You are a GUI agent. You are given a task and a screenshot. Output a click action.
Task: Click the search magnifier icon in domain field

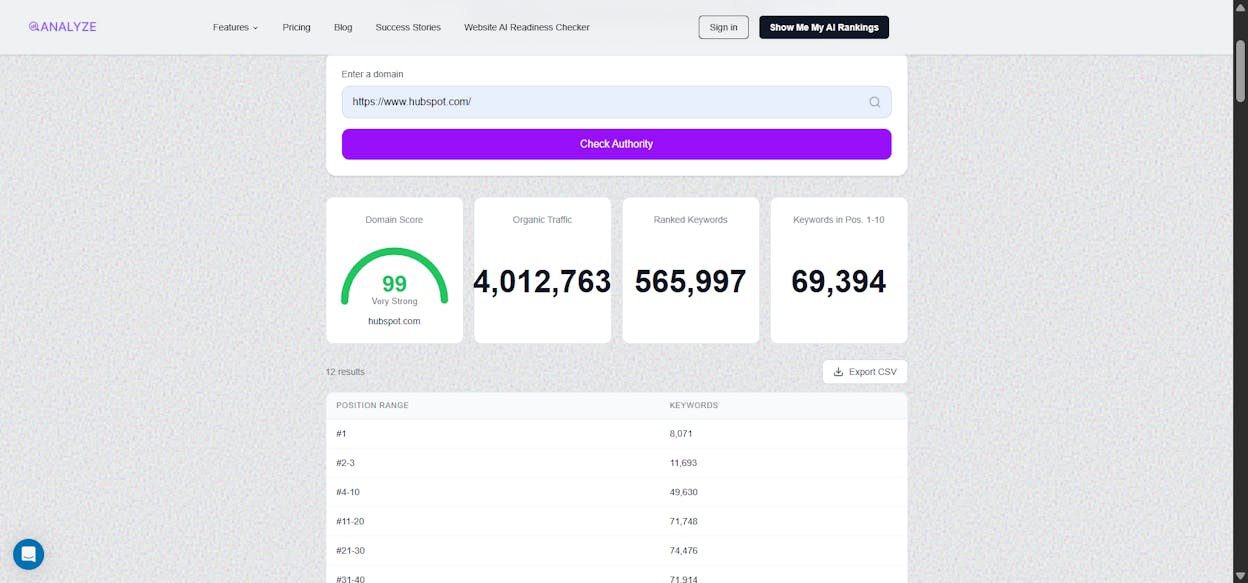[x=875, y=102]
